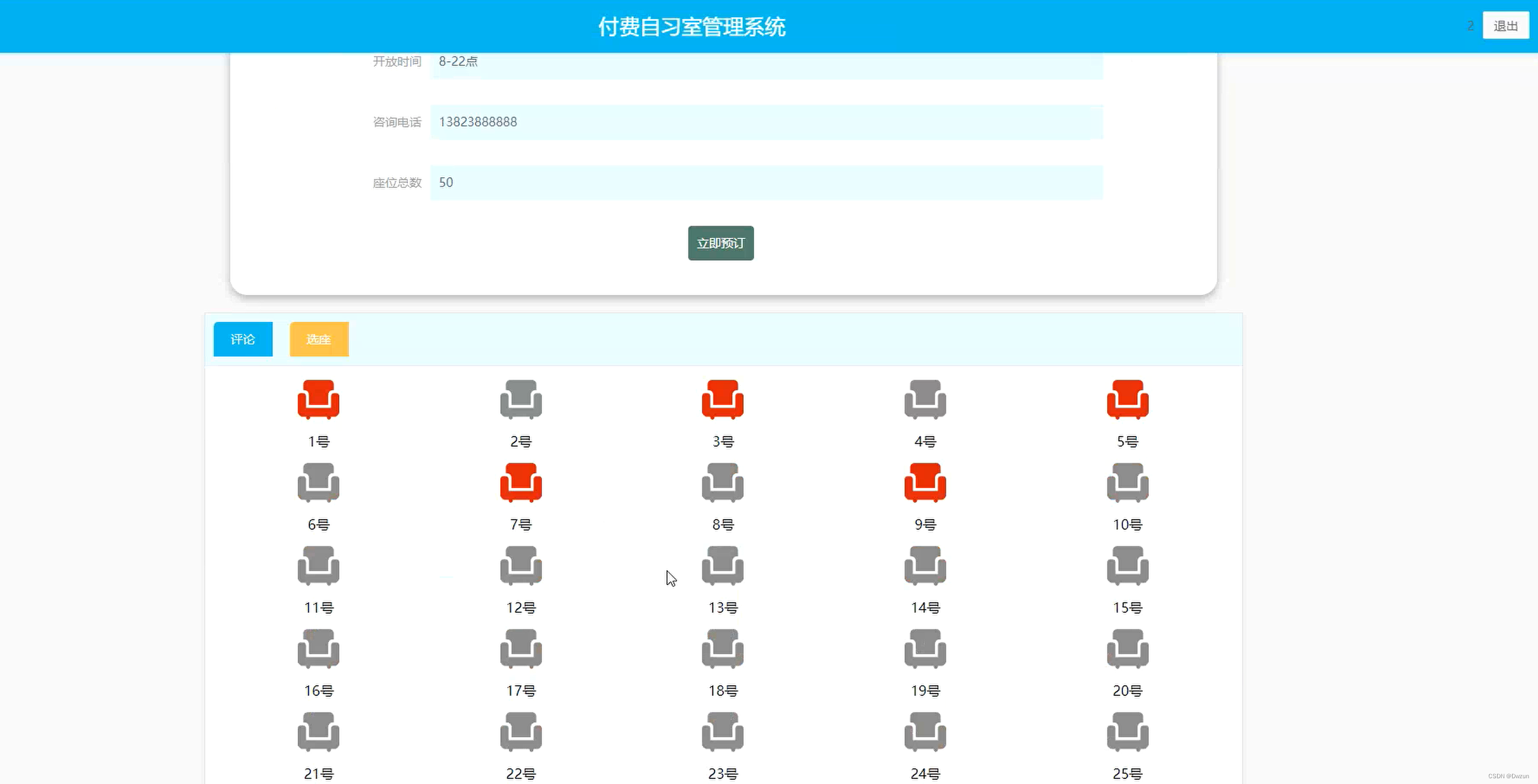This screenshot has width=1538, height=784.
Task: Click the 咨询电话 field 13823888888
Action: 766,122
